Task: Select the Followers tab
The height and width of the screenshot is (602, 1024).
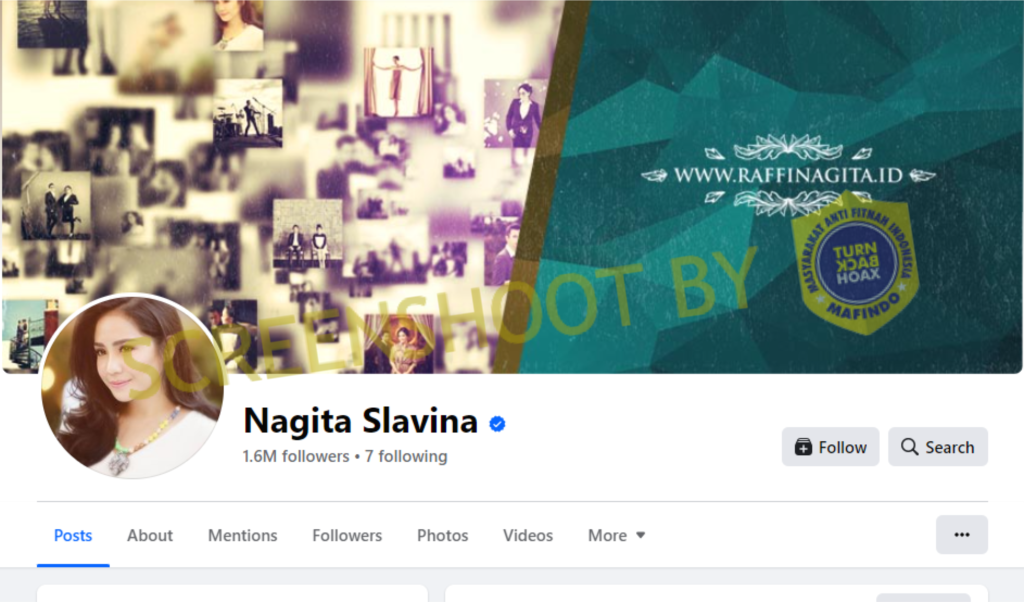Action: point(347,535)
